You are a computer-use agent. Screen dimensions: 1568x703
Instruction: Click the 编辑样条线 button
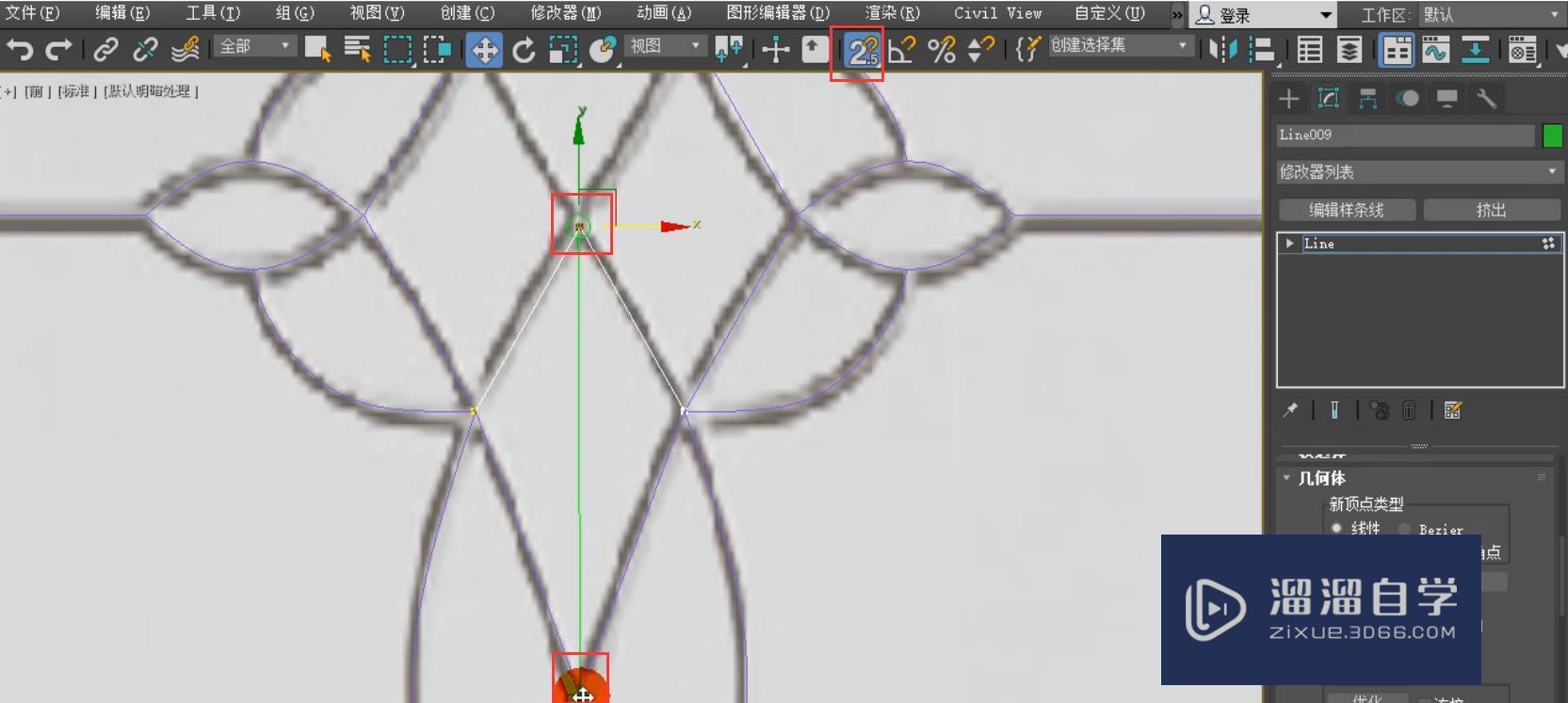(x=1347, y=210)
